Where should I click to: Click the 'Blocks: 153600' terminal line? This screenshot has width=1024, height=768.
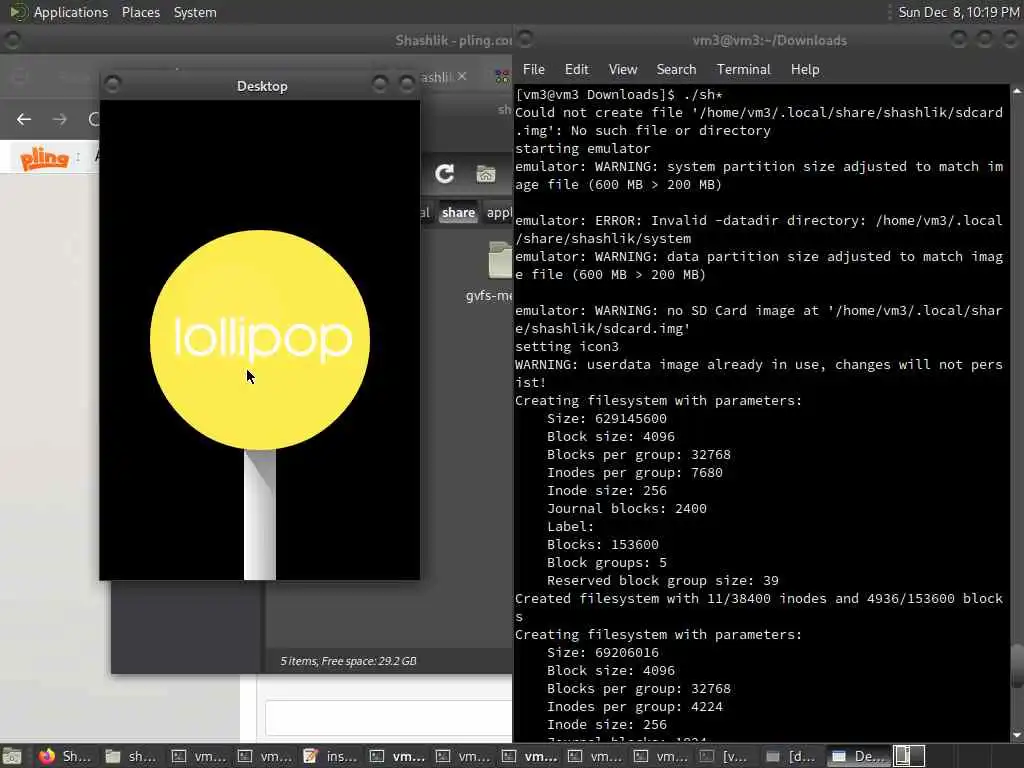click(x=603, y=544)
